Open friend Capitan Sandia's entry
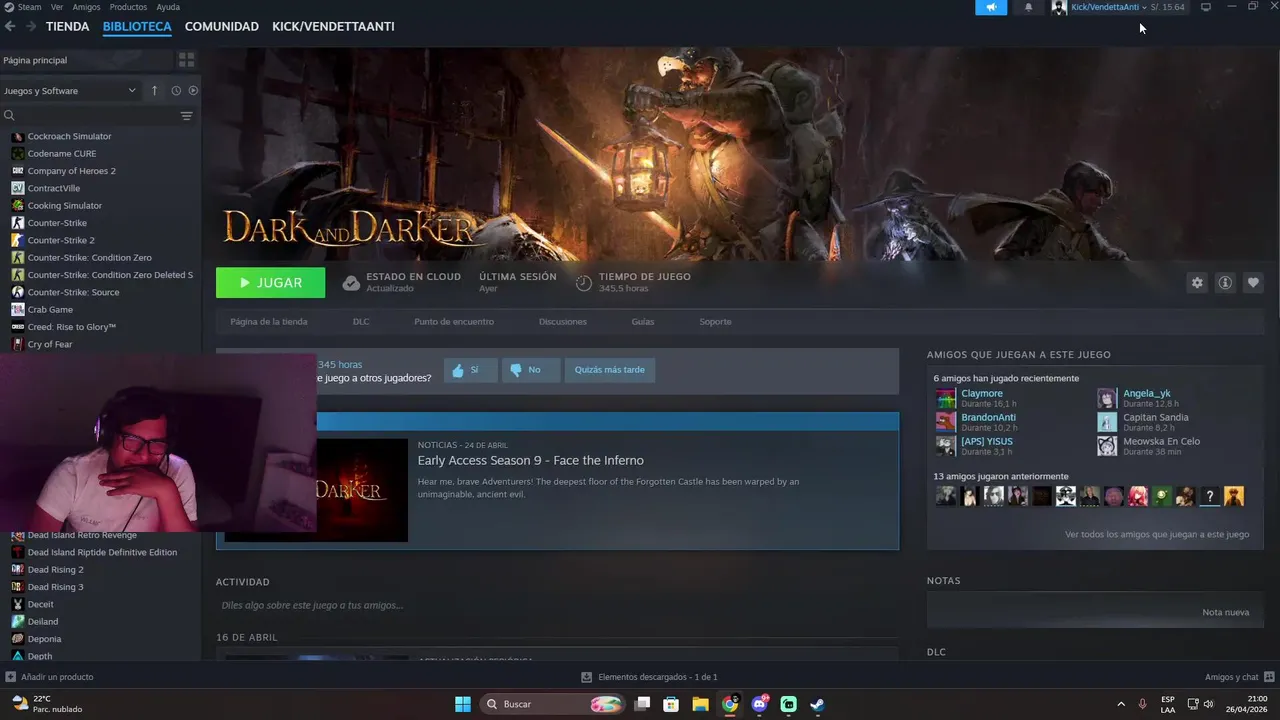The width and height of the screenshot is (1280, 720). click(1155, 417)
